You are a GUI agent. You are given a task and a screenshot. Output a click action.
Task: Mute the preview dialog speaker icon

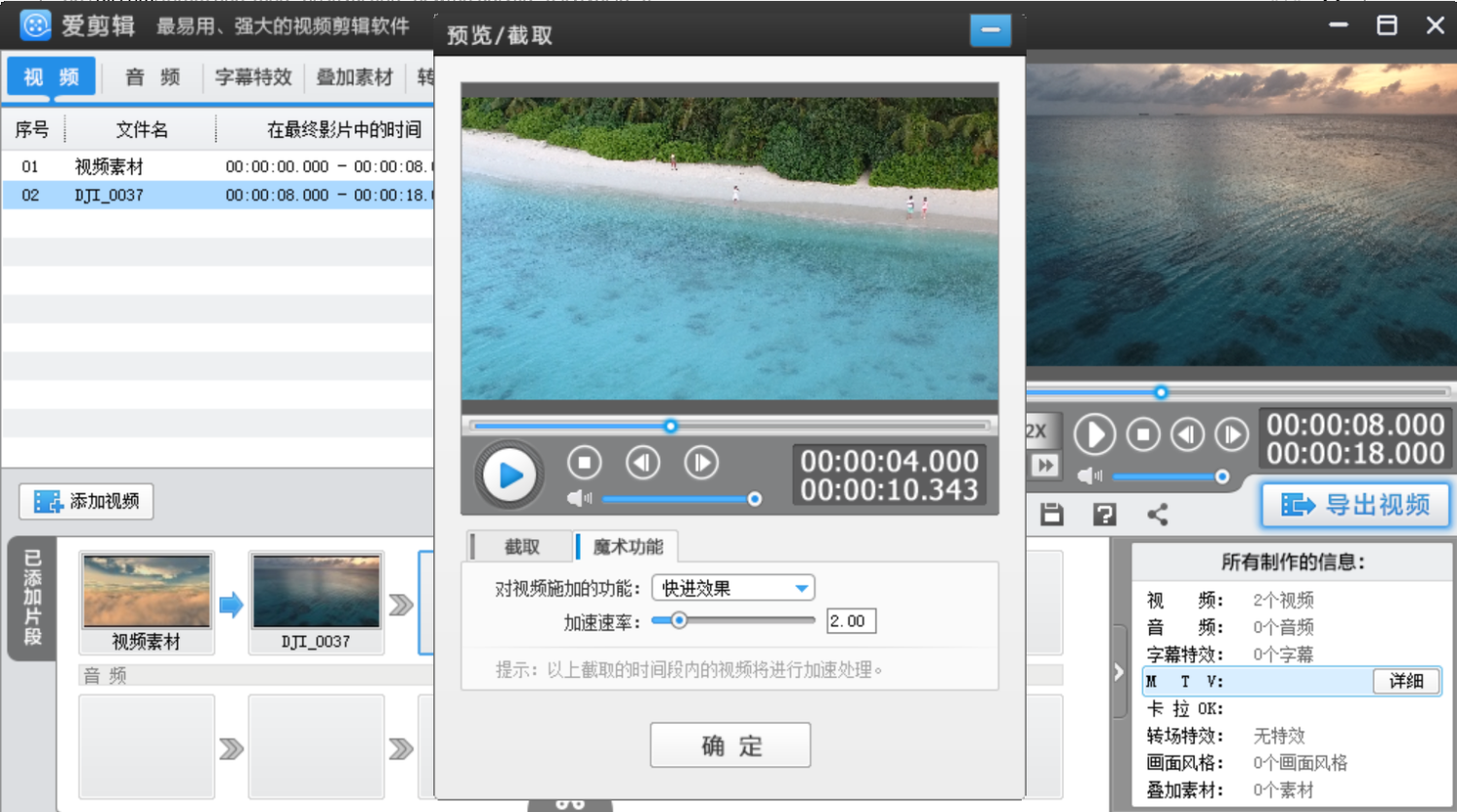[579, 498]
